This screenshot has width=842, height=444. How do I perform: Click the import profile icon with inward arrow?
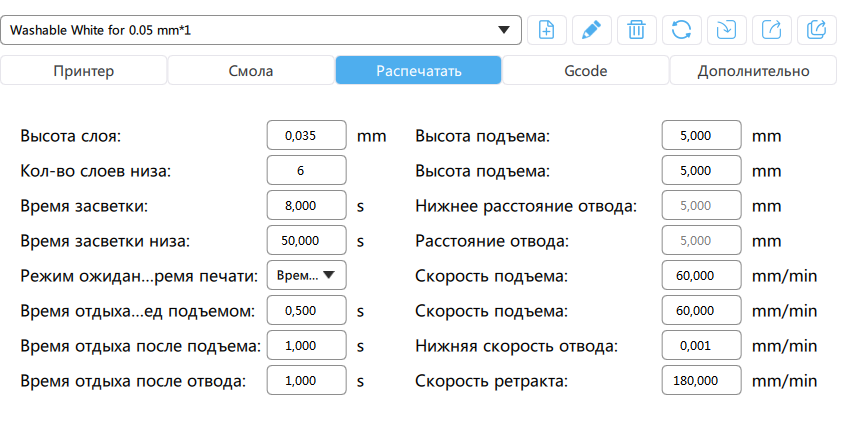tap(727, 30)
